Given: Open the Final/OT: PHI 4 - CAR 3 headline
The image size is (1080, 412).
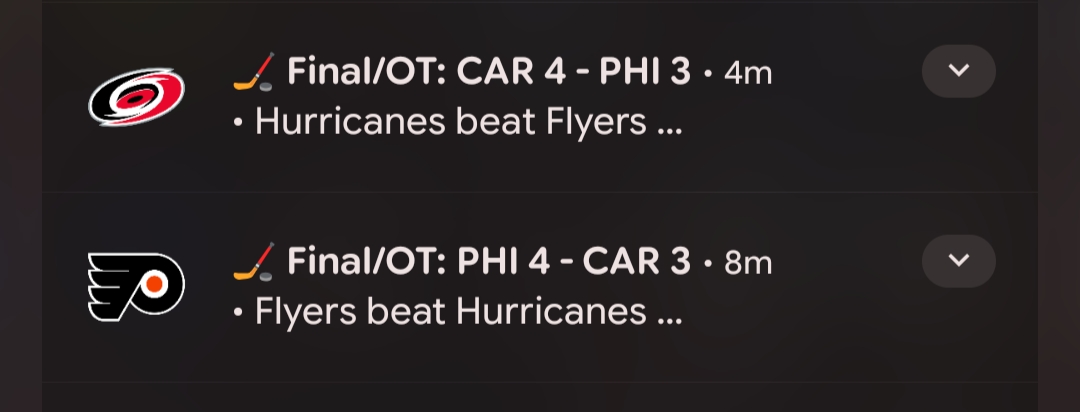Looking at the screenshot, I should (x=489, y=262).
